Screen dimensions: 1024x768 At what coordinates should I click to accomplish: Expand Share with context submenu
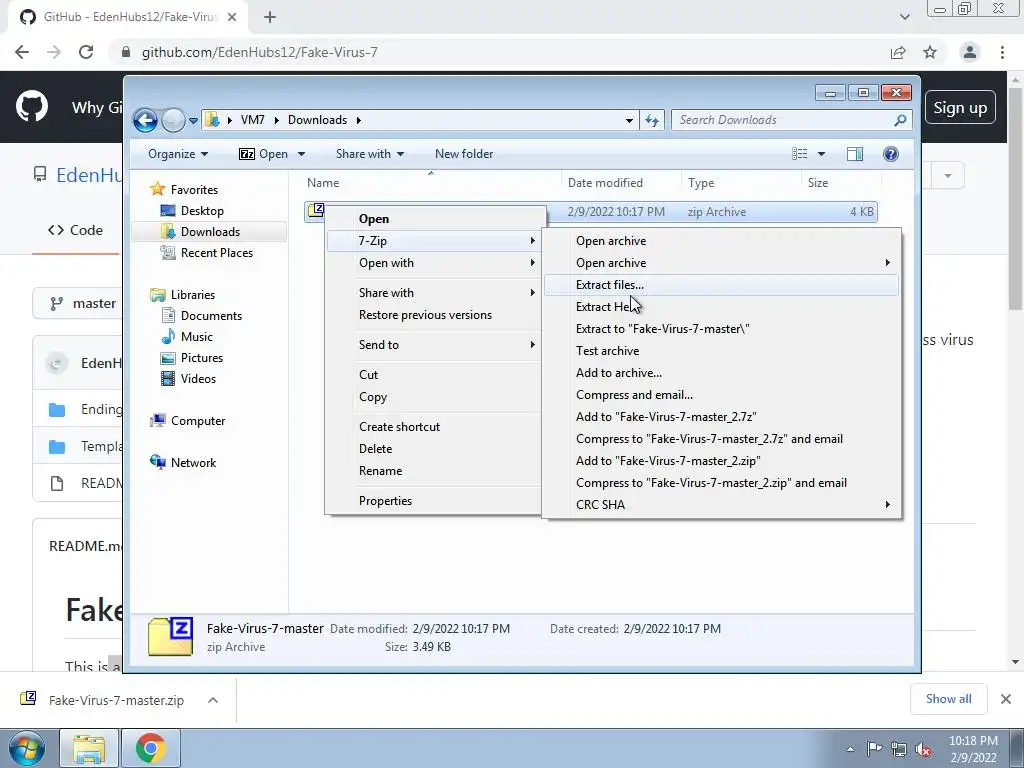434,293
